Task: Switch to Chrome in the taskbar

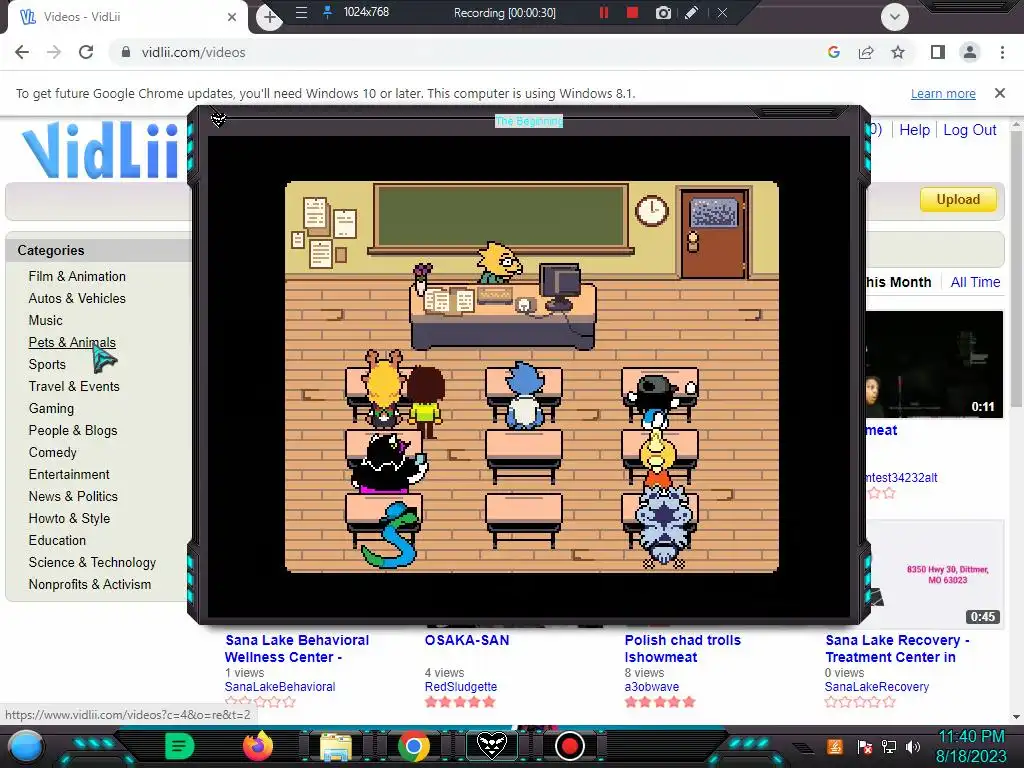Action: pos(413,746)
